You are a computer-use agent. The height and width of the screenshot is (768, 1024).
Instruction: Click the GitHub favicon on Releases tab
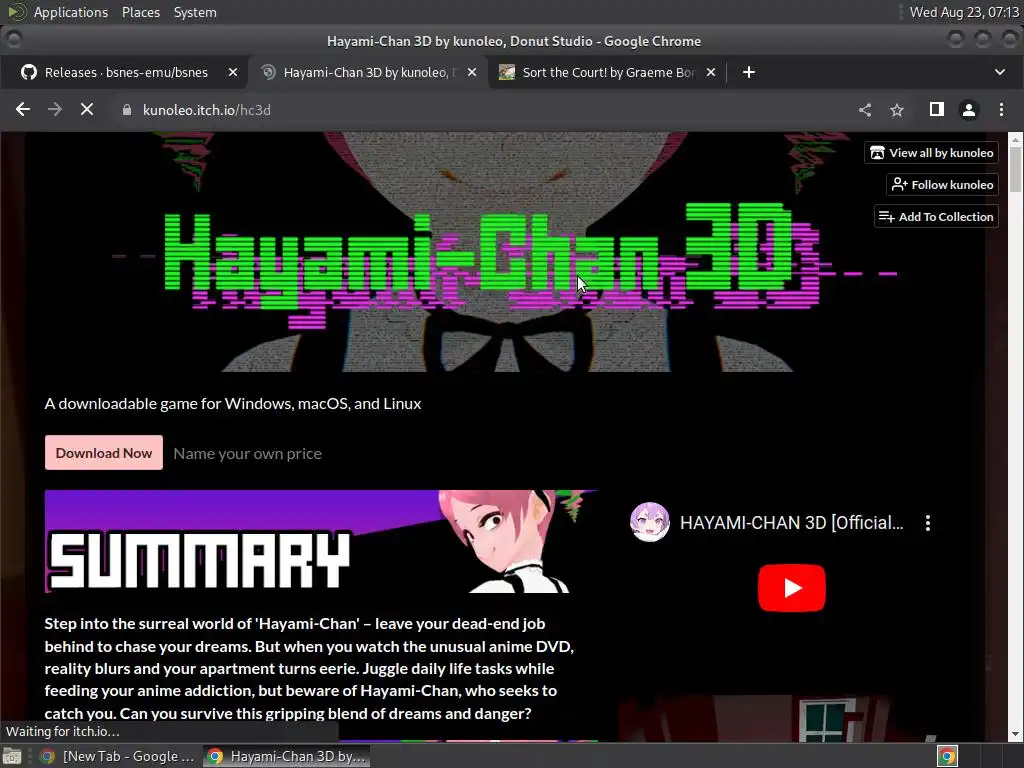[x=29, y=72]
